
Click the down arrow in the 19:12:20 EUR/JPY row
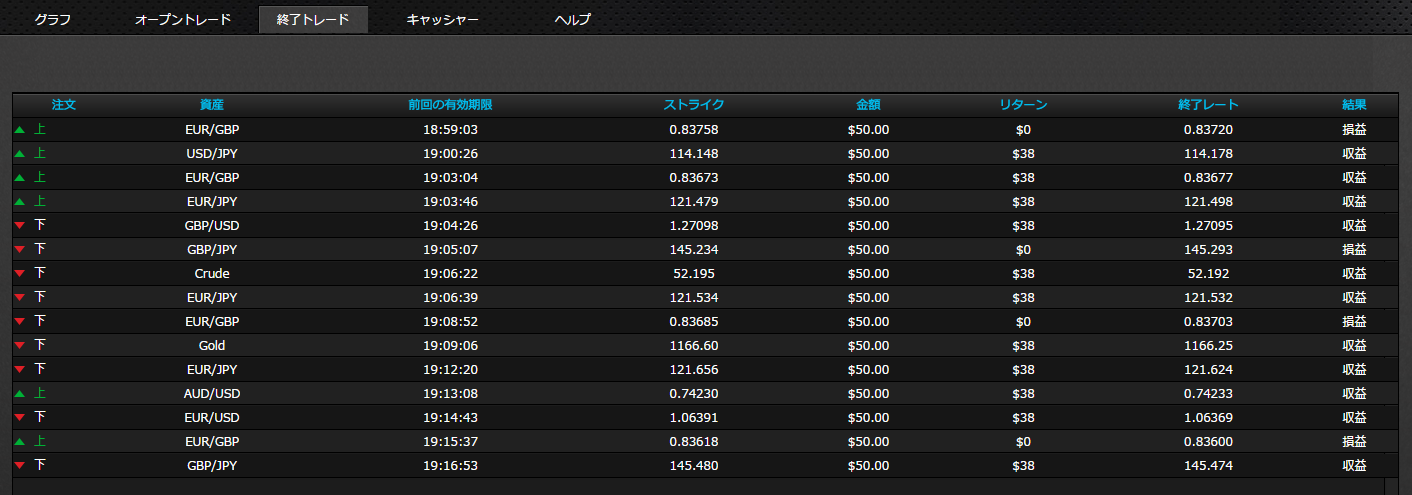[19, 370]
